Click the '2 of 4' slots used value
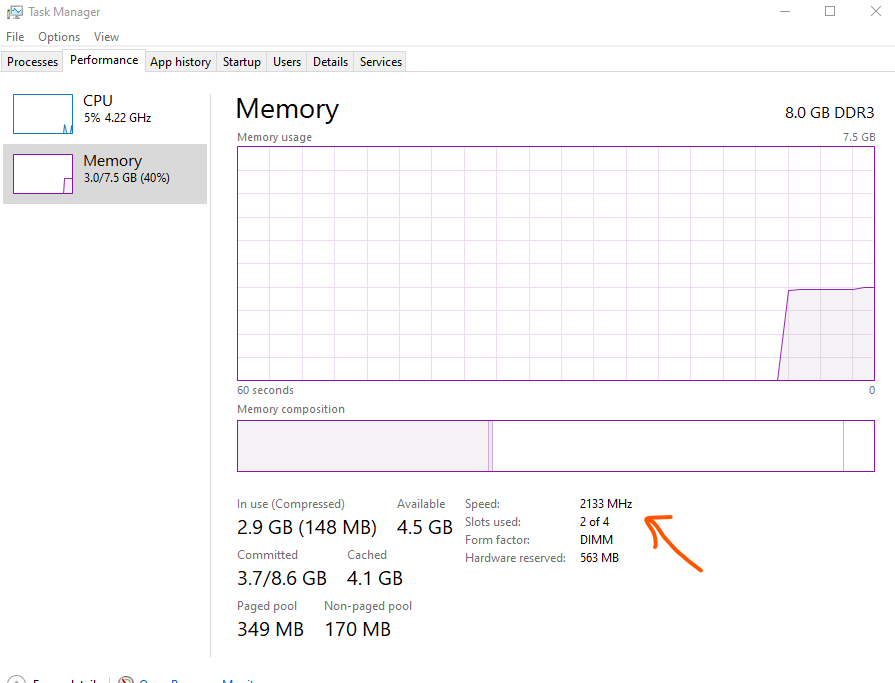Screen dimensions: 895x683 (594, 522)
